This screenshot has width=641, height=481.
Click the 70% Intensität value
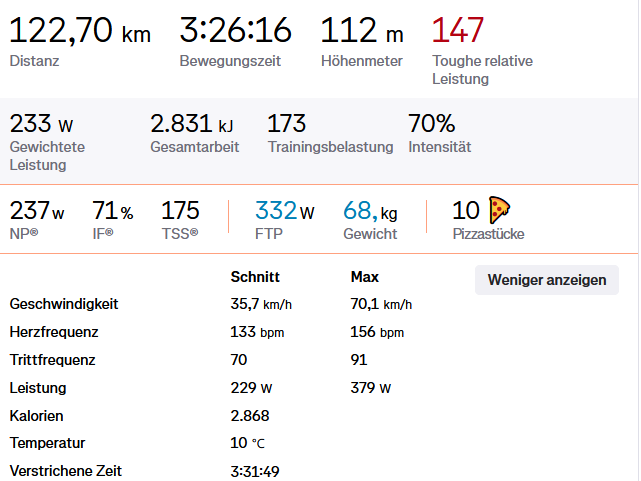point(431,124)
